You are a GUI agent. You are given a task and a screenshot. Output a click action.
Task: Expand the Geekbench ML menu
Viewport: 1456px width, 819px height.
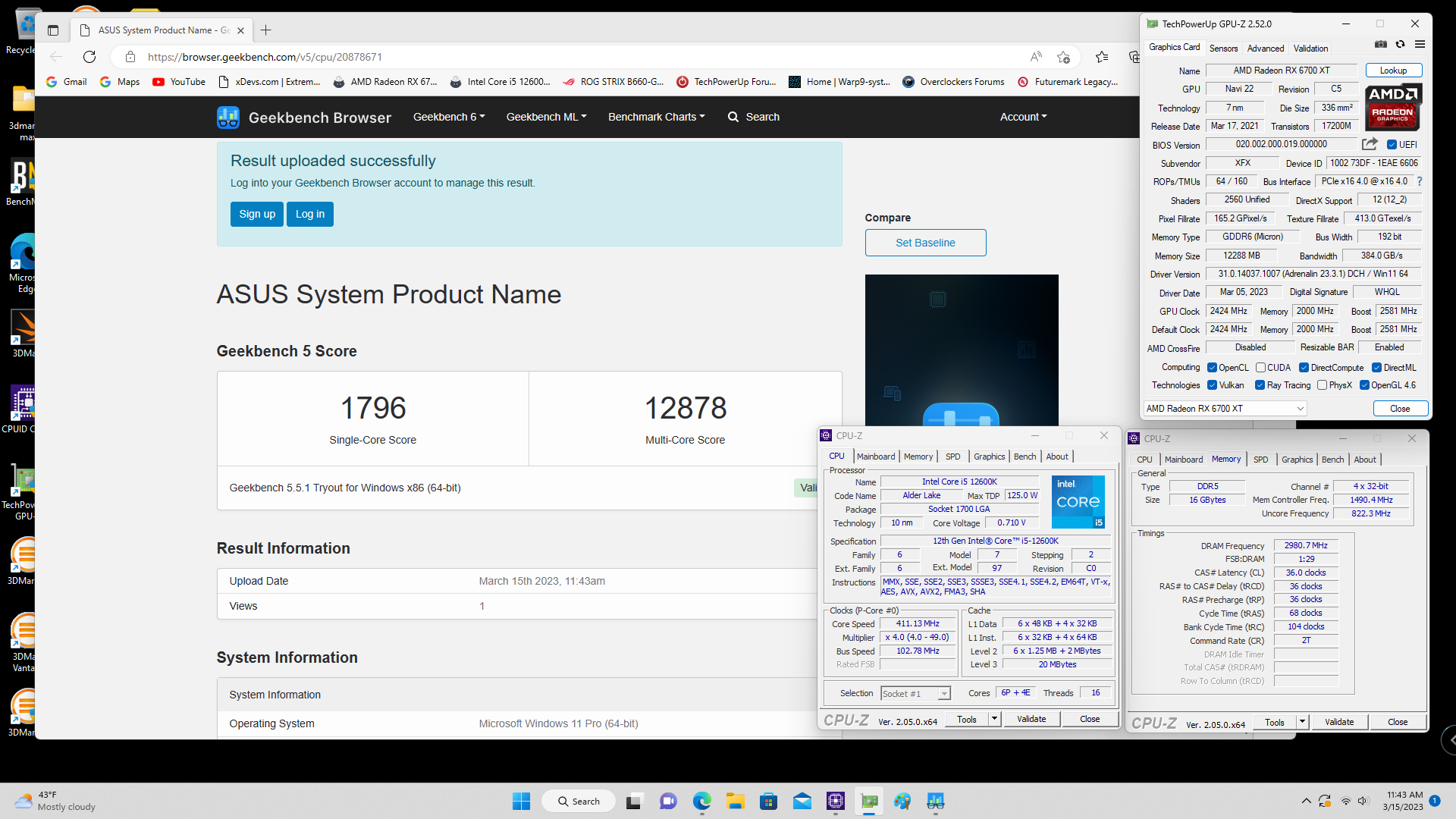(x=546, y=117)
